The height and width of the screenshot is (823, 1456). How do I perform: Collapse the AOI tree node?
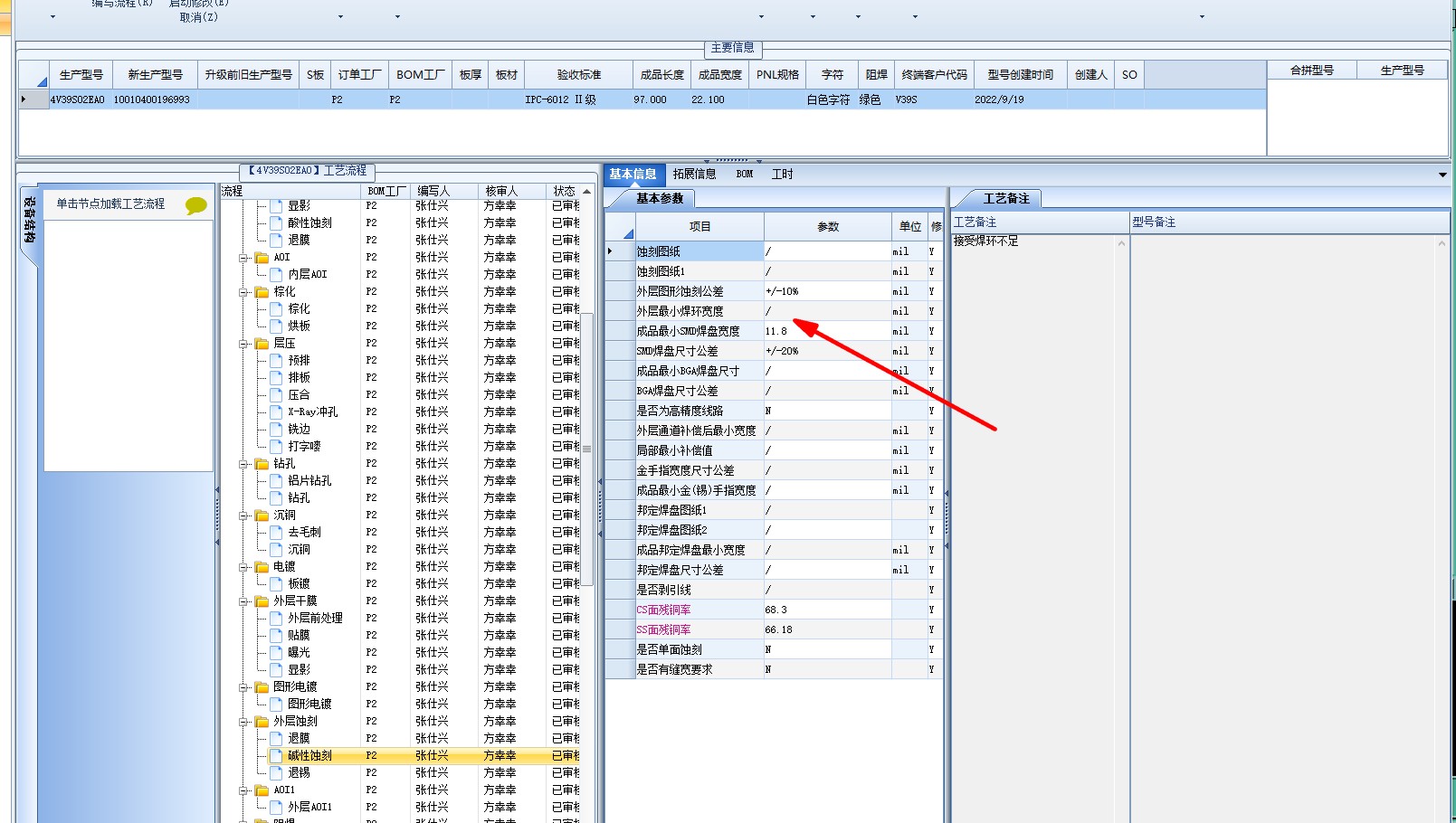[243, 258]
